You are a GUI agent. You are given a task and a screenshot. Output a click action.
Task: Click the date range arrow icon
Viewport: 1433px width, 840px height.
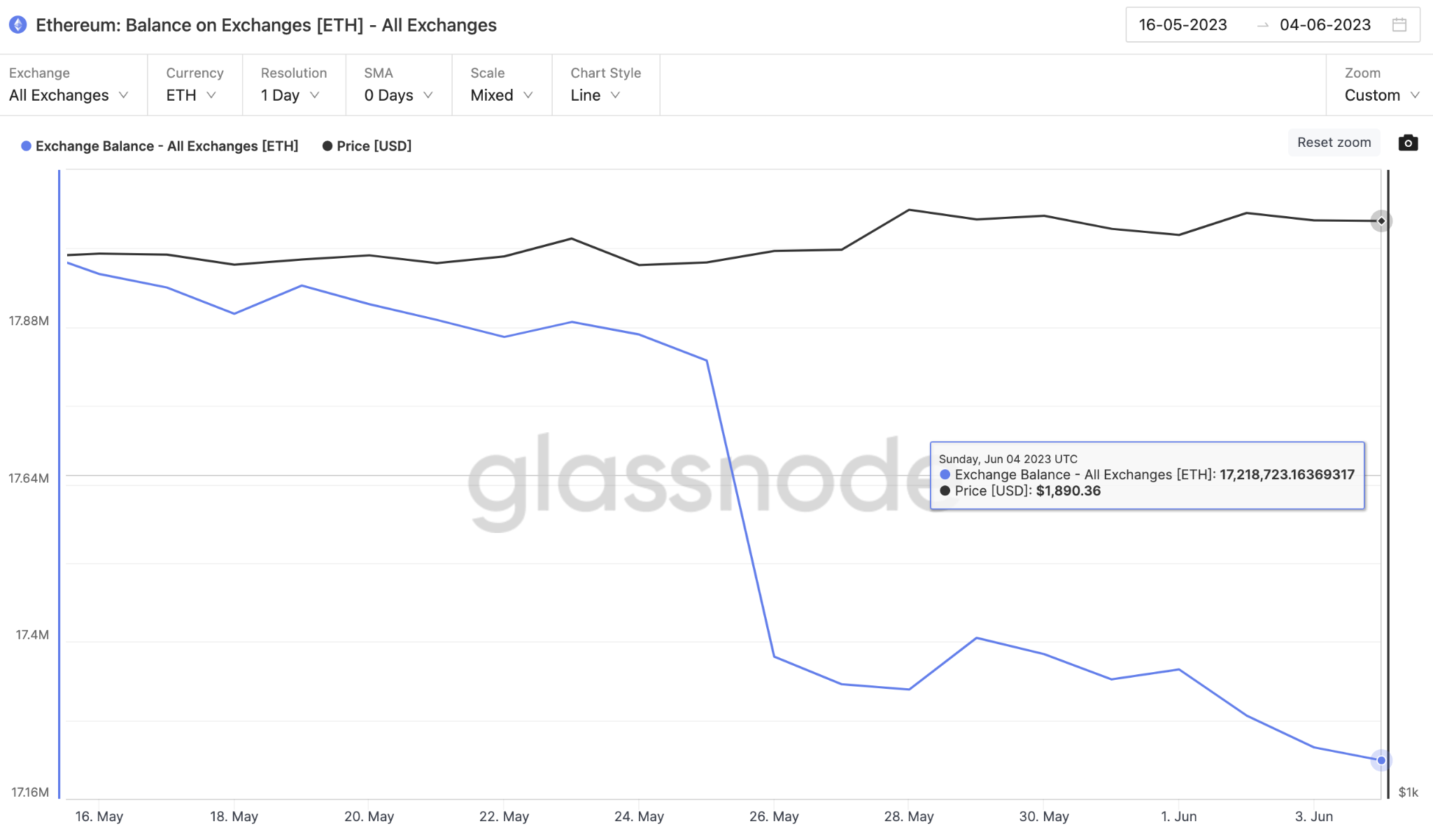click(x=1263, y=25)
